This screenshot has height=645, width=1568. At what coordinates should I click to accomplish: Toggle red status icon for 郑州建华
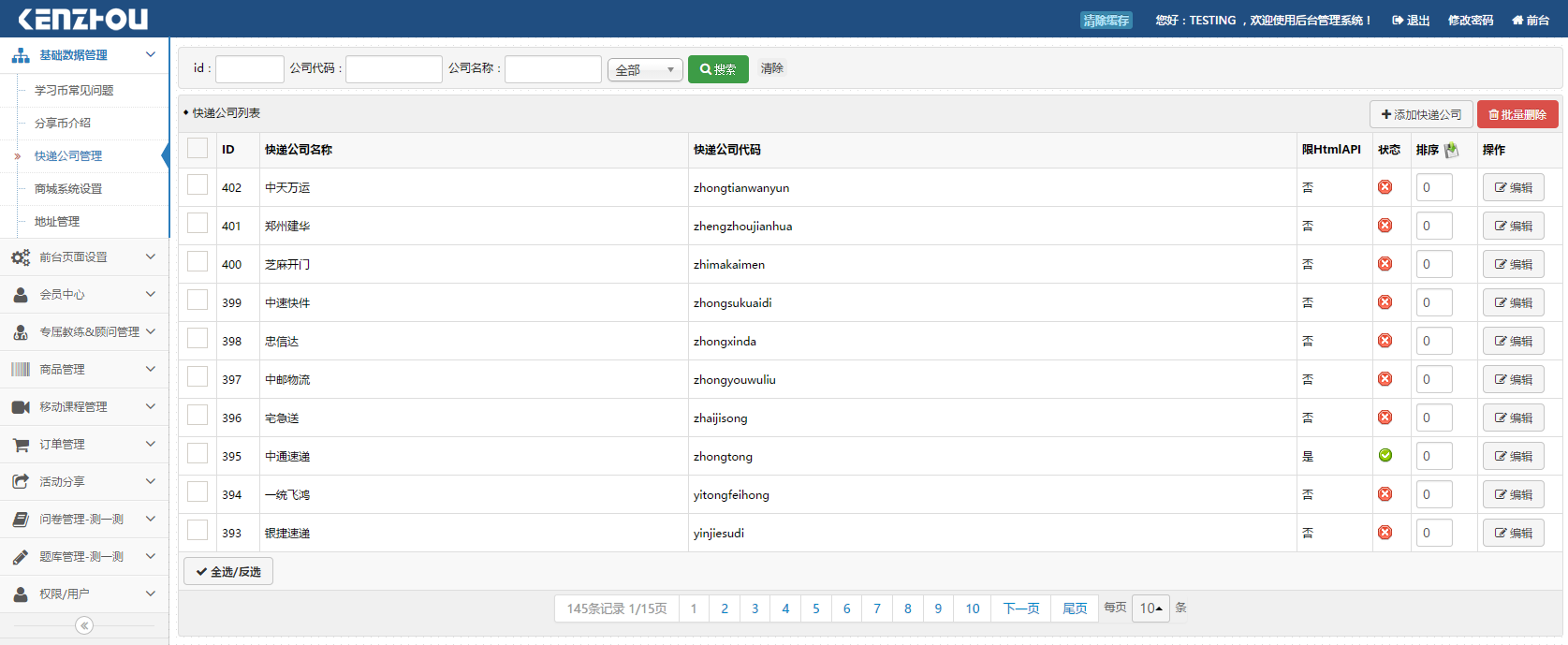click(x=1385, y=226)
